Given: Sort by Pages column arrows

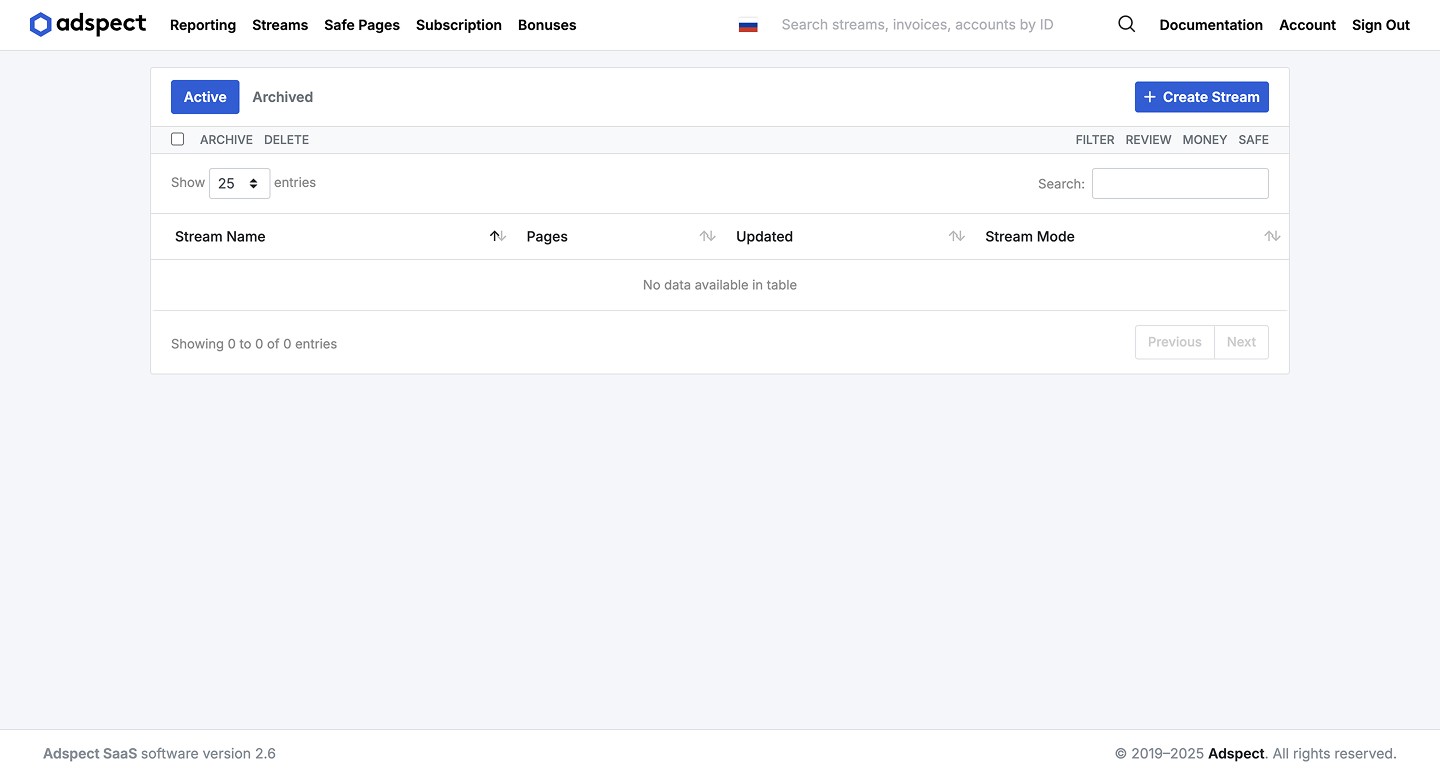Looking at the screenshot, I should click(x=707, y=237).
